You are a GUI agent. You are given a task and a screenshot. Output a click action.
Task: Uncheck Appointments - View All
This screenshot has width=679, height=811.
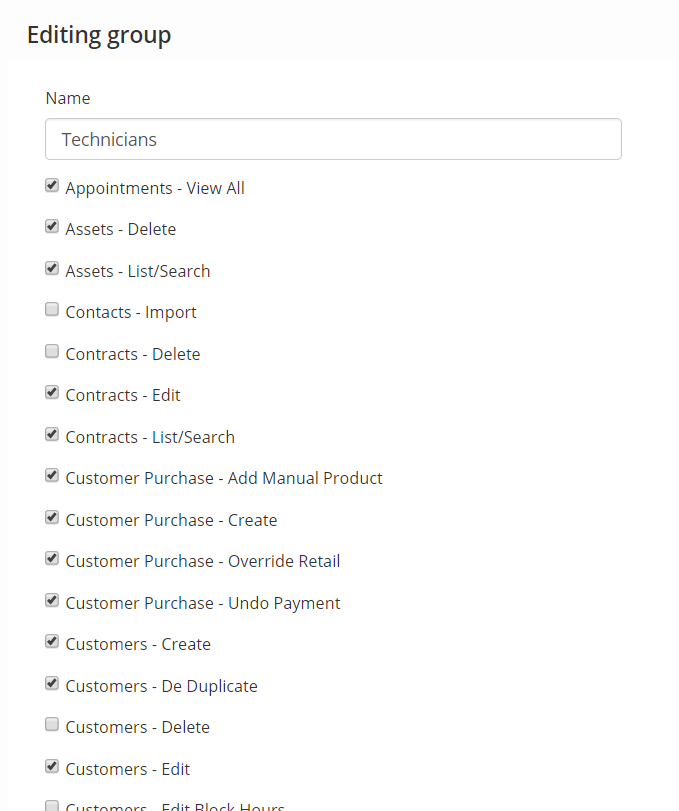pos(52,185)
